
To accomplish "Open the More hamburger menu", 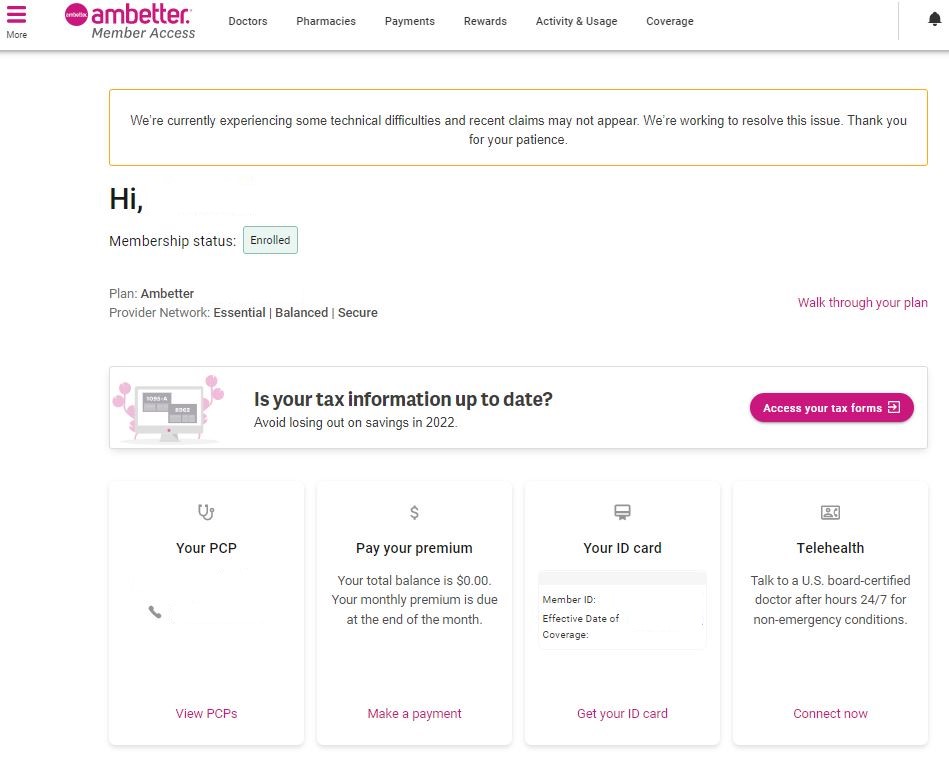I will (x=16, y=21).
